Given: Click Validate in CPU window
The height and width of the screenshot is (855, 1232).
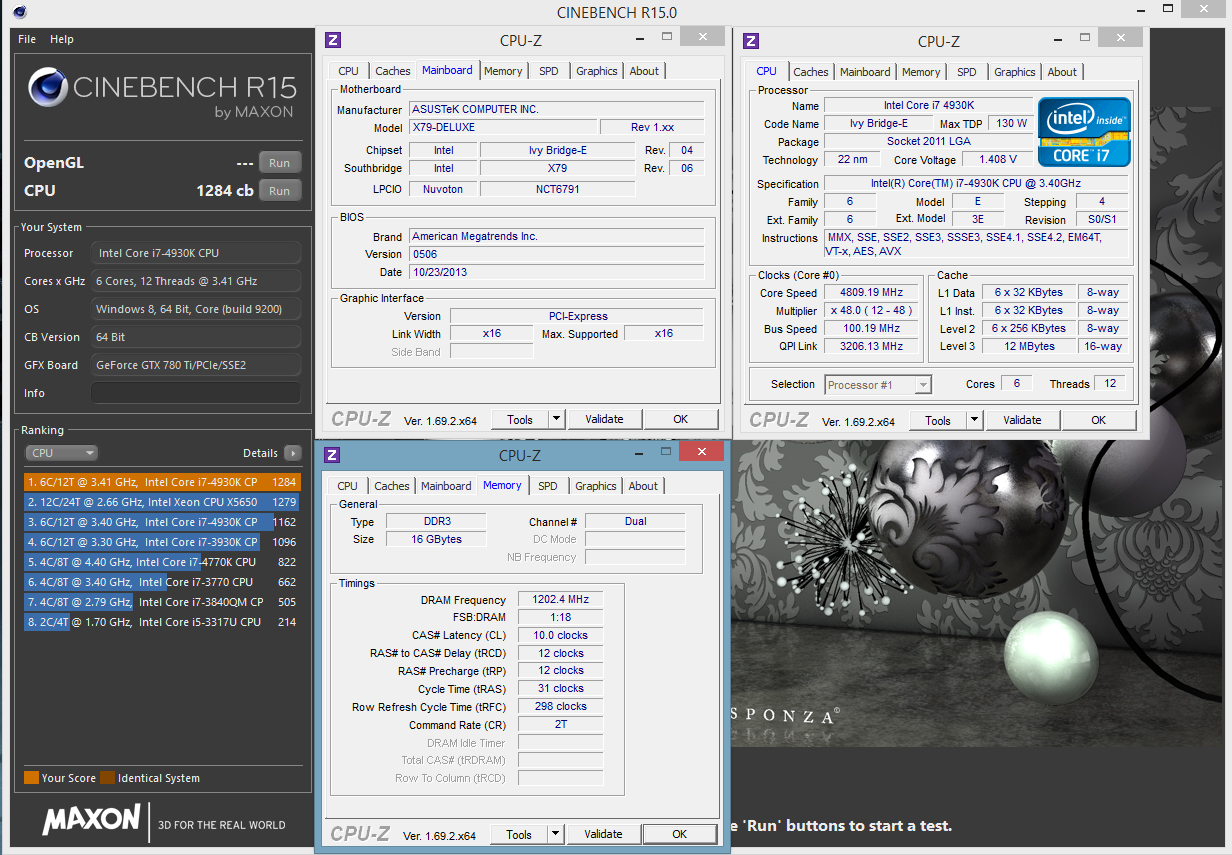Looking at the screenshot, I should (x=1022, y=421).
